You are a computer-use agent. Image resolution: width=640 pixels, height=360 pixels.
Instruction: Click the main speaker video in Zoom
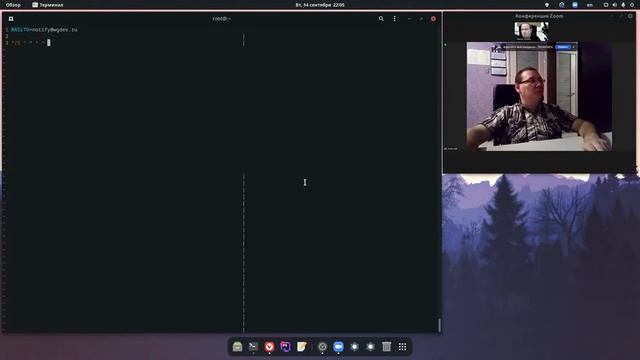click(539, 96)
